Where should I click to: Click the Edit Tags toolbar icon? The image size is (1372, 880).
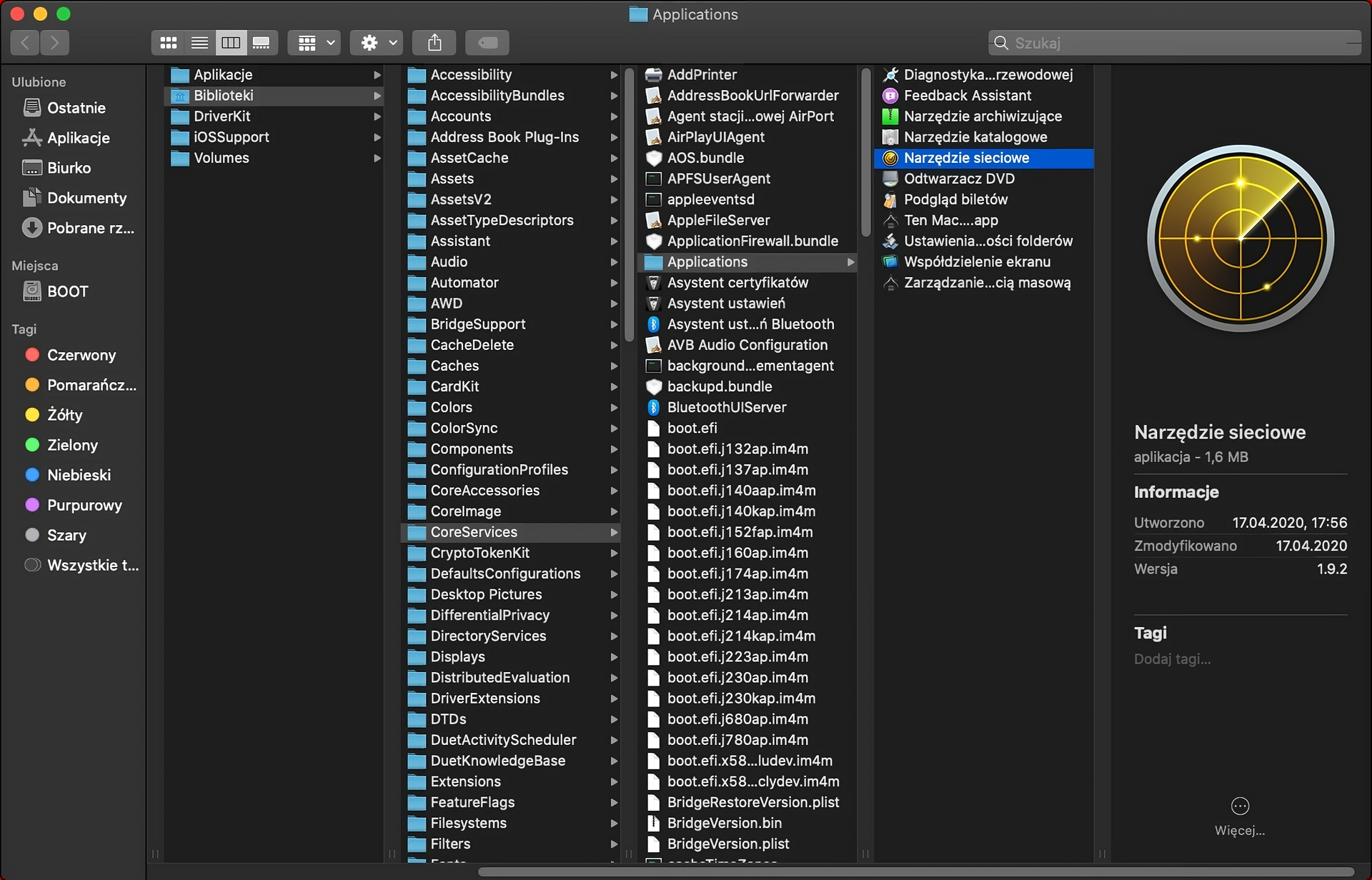pyautogui.click(x=487, y=42)
